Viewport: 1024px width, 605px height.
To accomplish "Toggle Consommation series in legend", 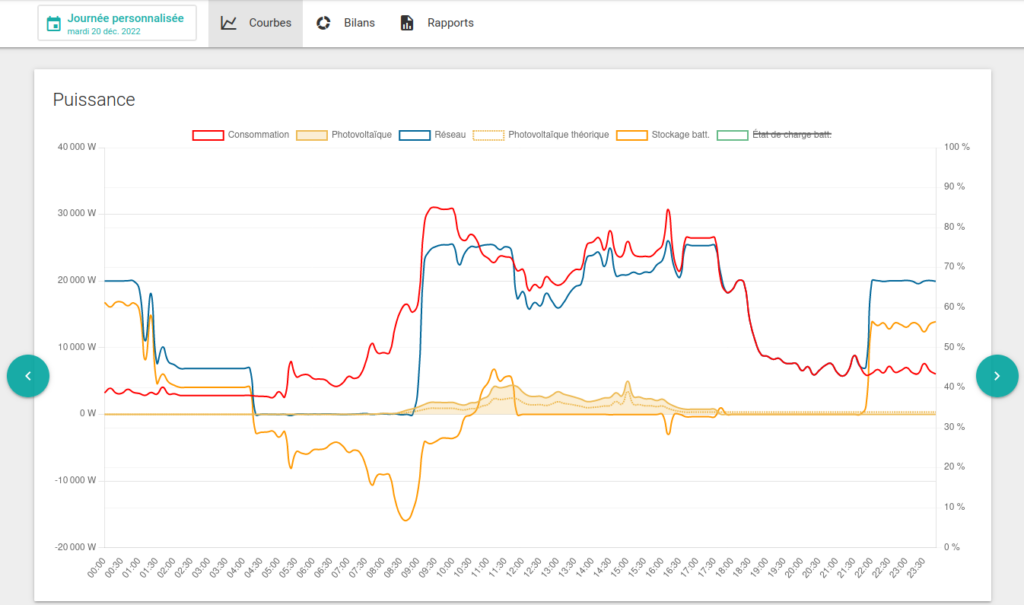I will (241, 135).
